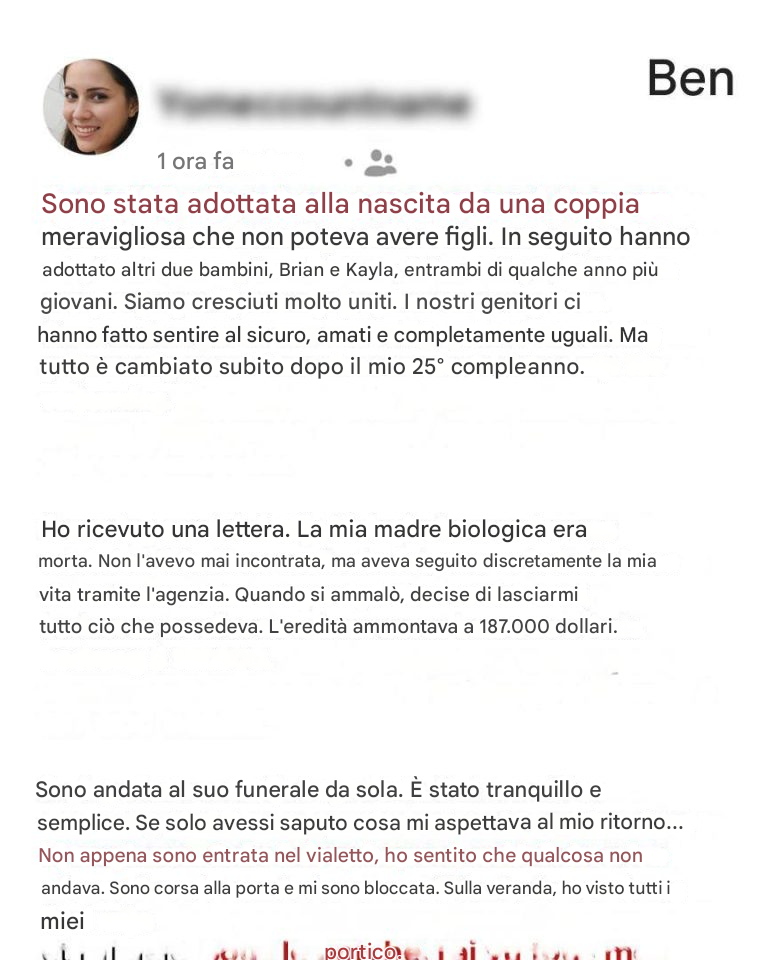Click the friends audience icon
The image size is (768, 960).
point(380,162)
